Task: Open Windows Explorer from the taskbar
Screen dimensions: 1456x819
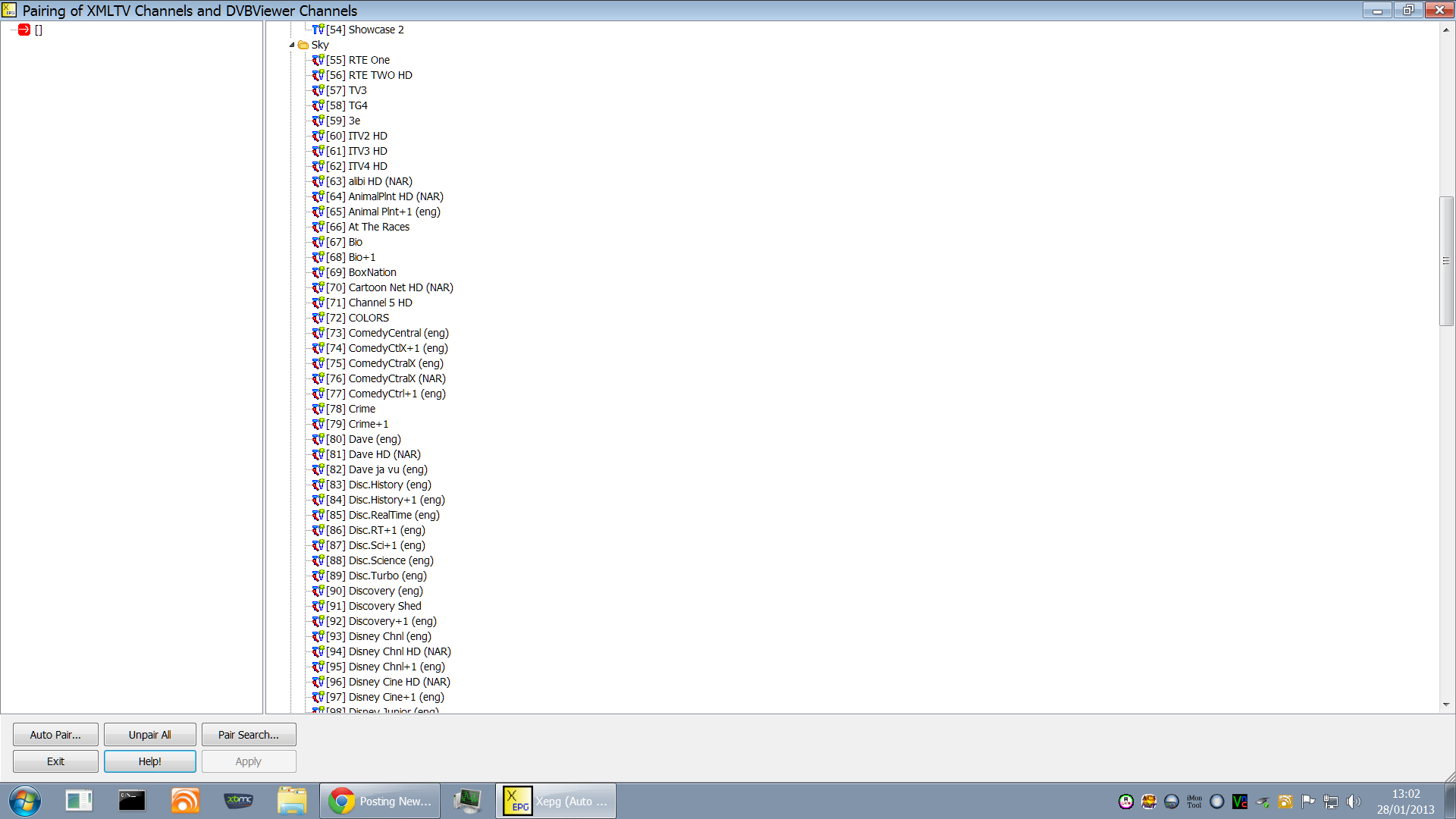Action: tap(292, 801)
